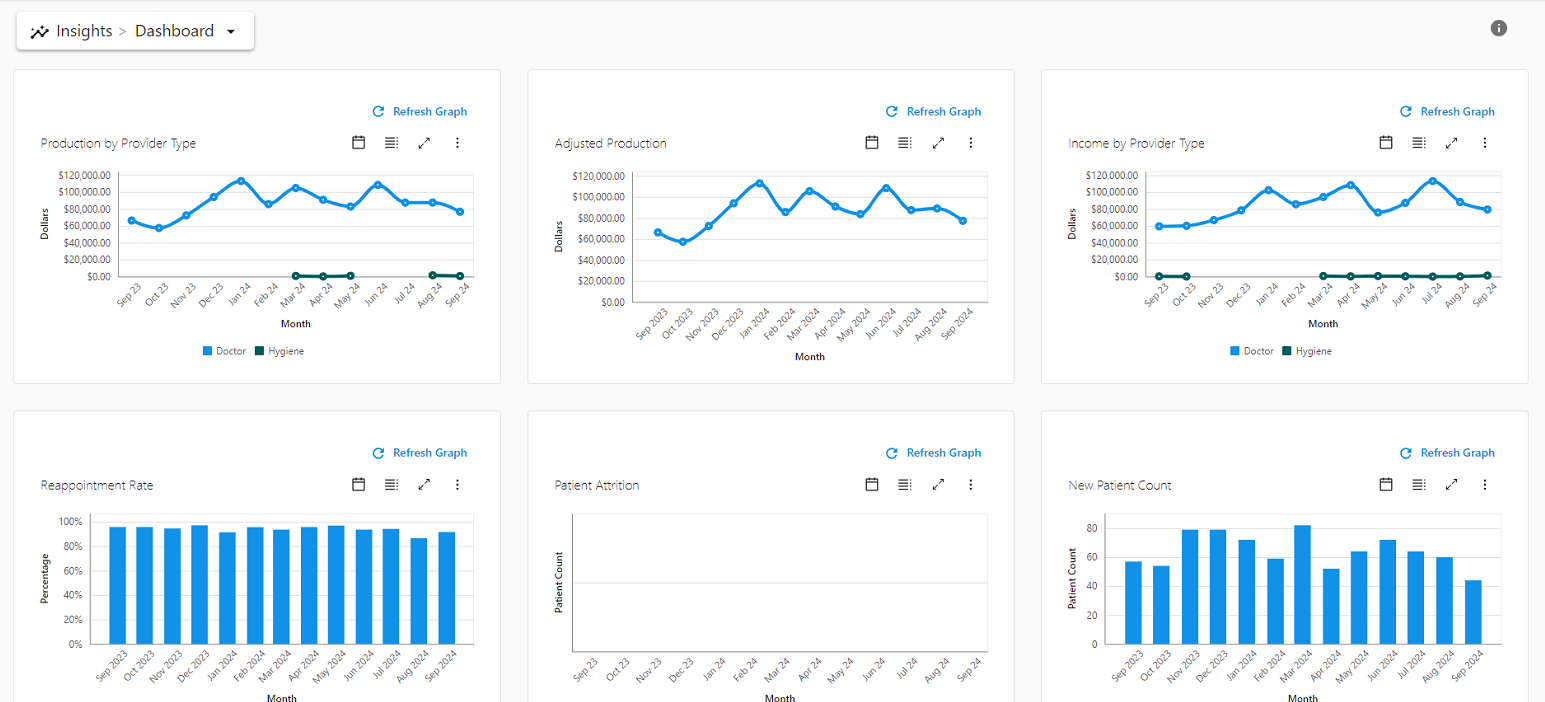The image size is (1545, 702).
Task: Open the three-dot options menu on Adjusted Production
Action: [970, 142]
